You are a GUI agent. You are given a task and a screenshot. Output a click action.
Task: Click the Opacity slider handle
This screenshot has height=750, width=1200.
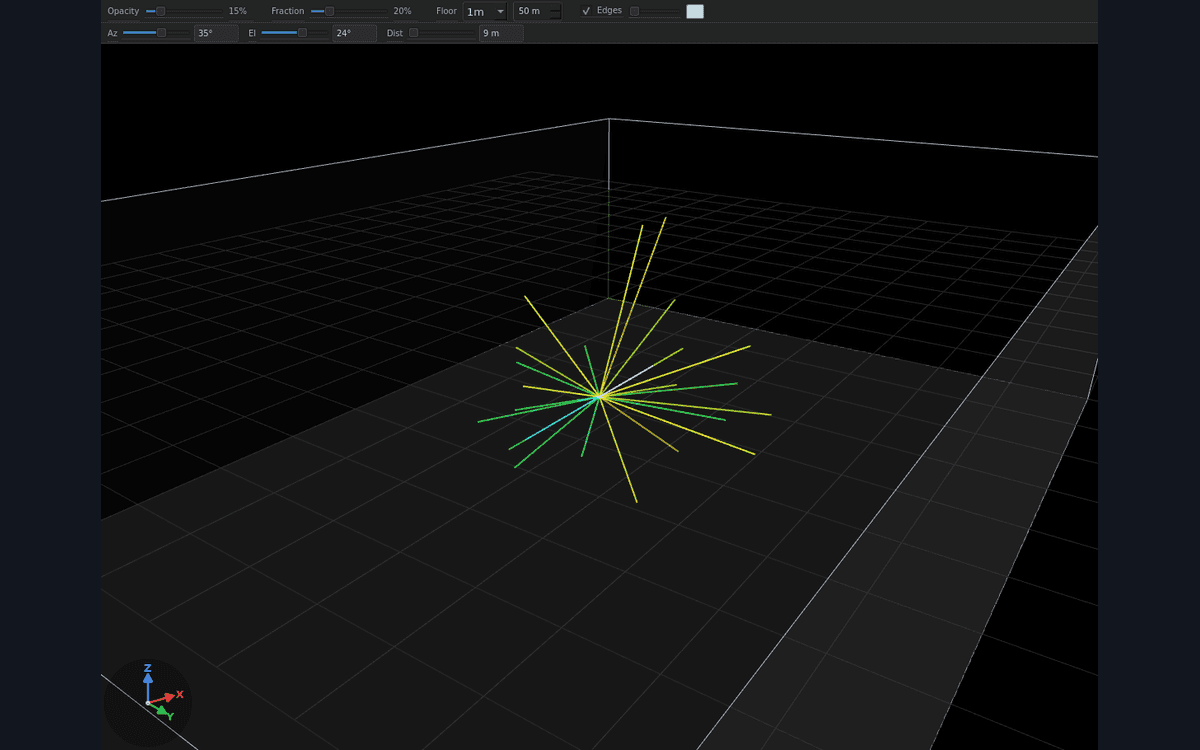coord(160,11)
